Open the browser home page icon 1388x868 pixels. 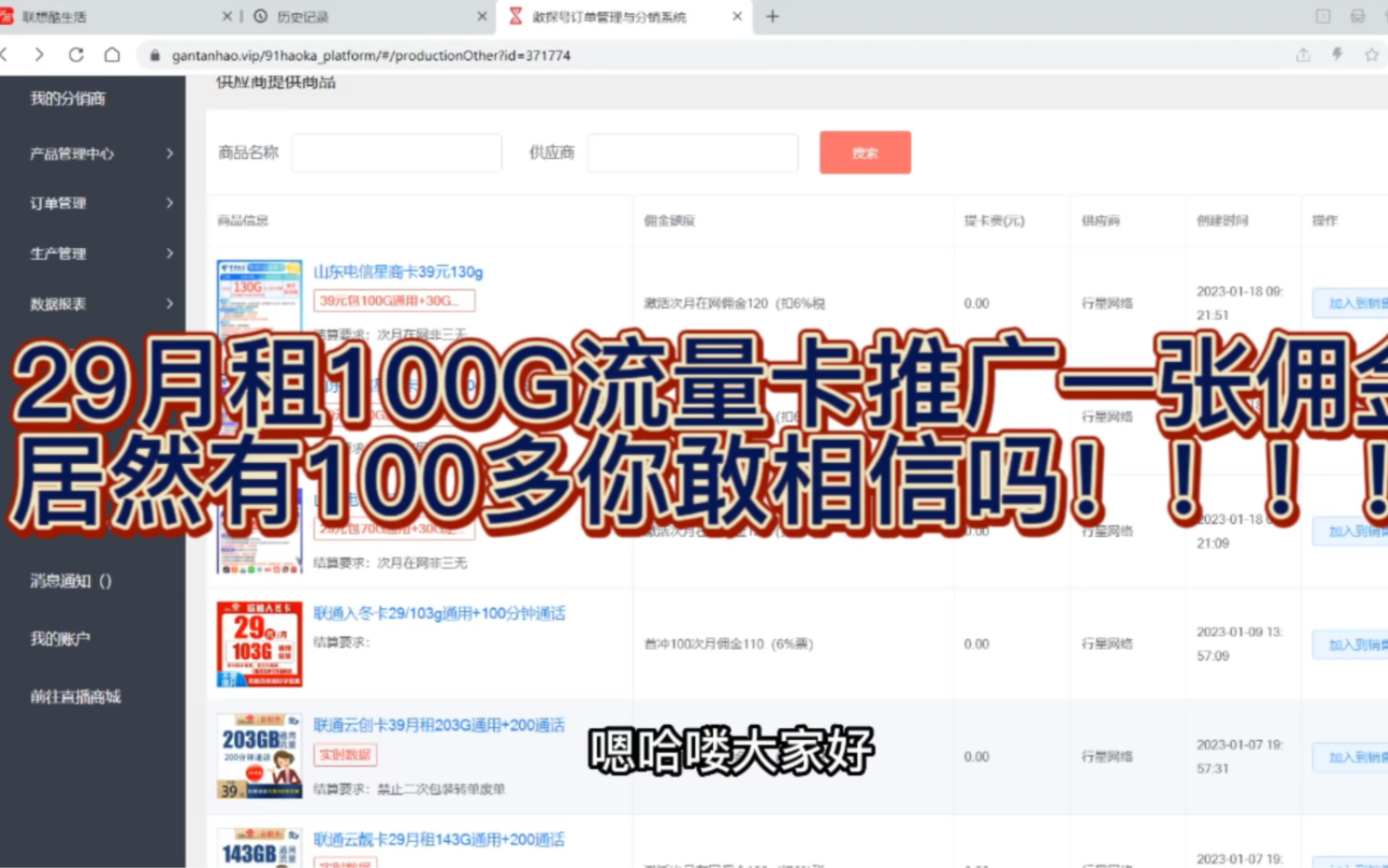pos(112,55)
